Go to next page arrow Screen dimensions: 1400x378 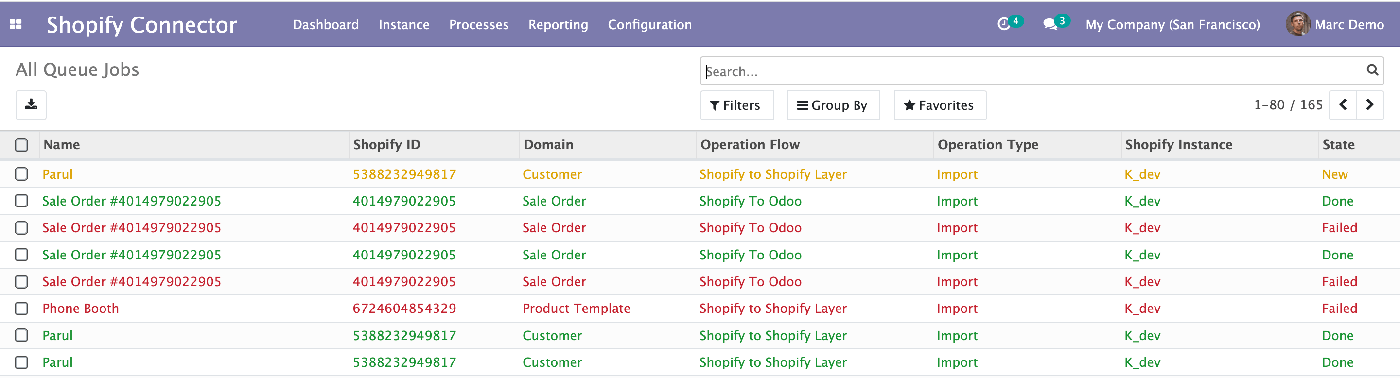click(x=1370, y=105)
